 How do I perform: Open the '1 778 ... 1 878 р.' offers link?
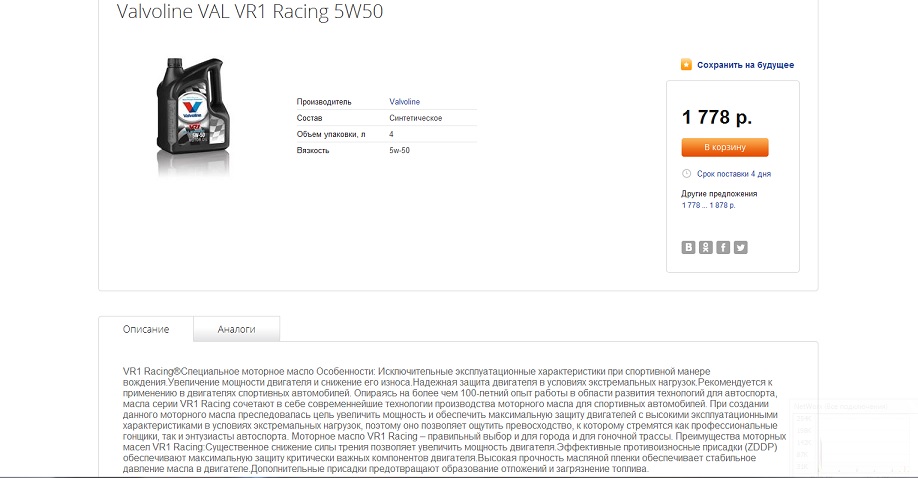[x=708, y=205]
